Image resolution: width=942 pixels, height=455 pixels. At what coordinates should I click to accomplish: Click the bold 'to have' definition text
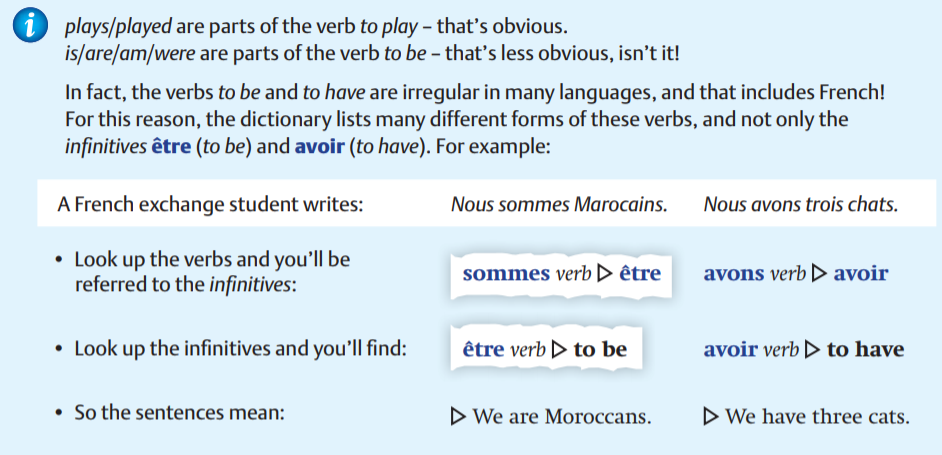point(865,350)
